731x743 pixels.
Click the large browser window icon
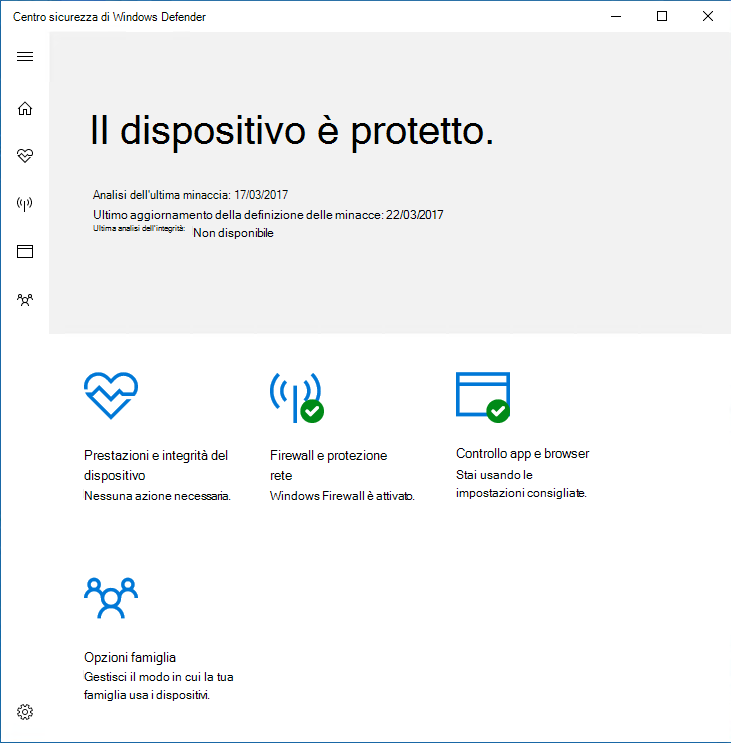click(x=483, y=397)
